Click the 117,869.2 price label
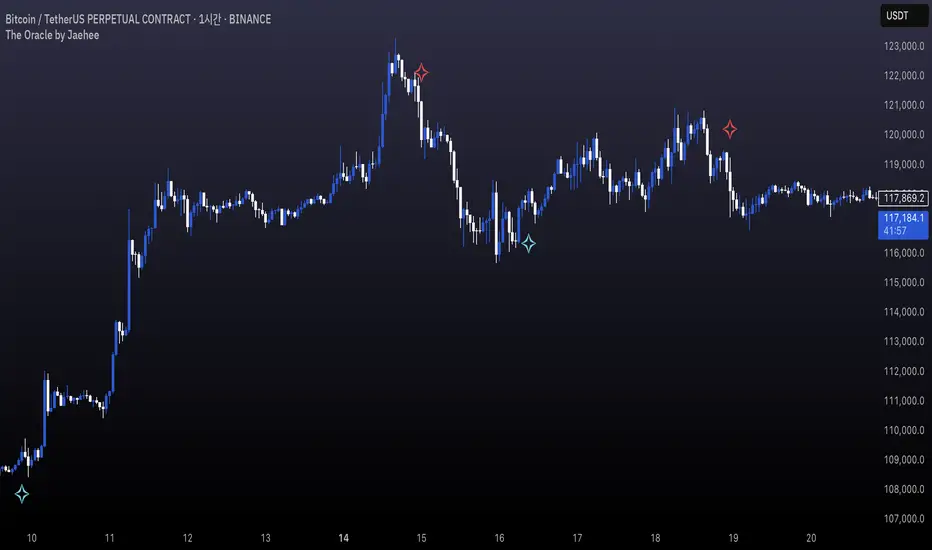The width and height of the screenshot is (932, 550). point(903,198)
